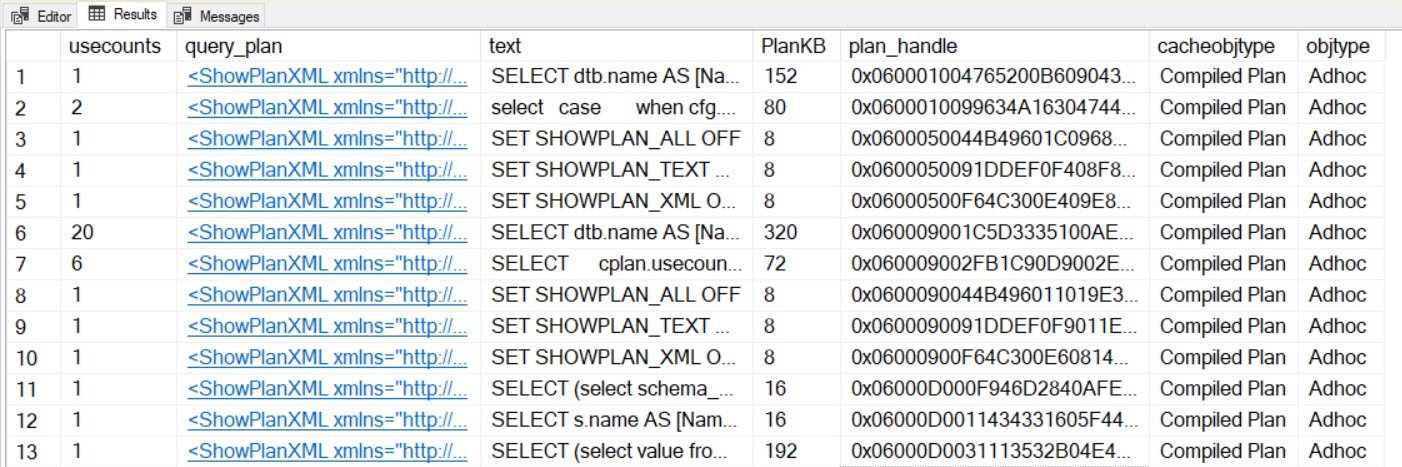1402x467 pixels.
Task: Select the Results tab
Action: tap(123, 15)
